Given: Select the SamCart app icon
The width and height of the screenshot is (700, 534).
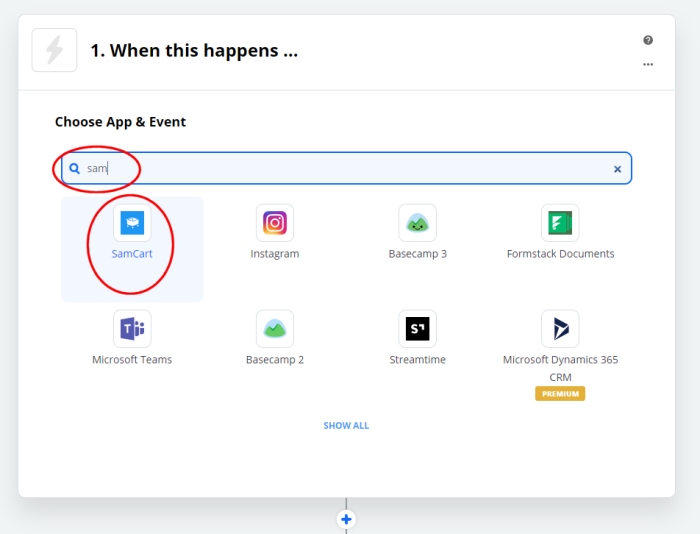Looking at the screenshot, I should click(132, 222).
